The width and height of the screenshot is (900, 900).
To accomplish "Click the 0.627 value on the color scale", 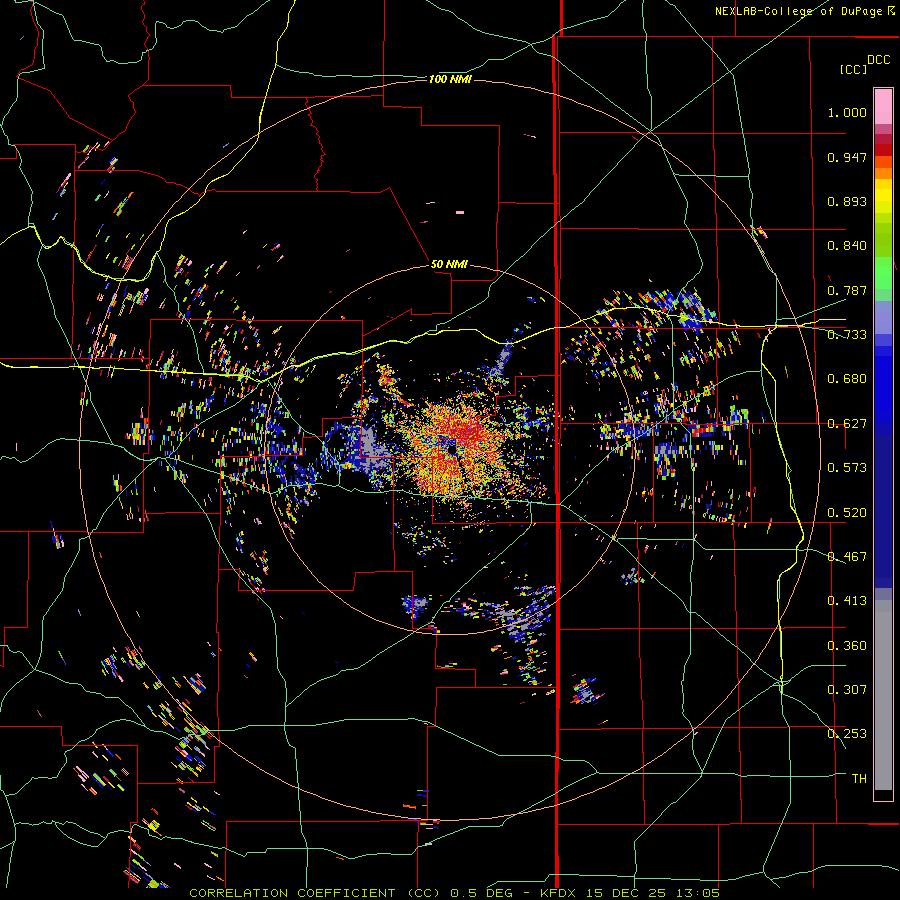I will pos(847,424).
